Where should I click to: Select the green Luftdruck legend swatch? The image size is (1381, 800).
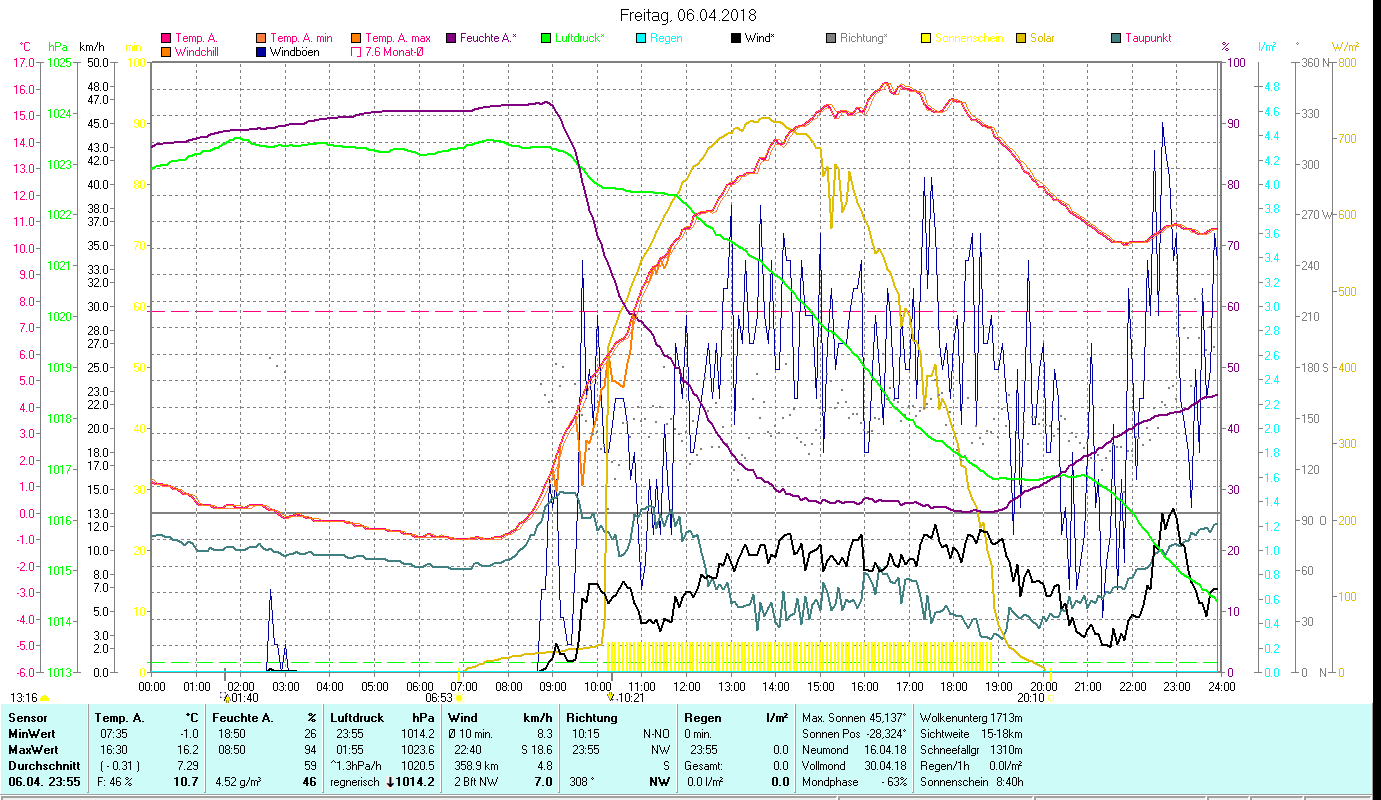[x=546, y=38]
